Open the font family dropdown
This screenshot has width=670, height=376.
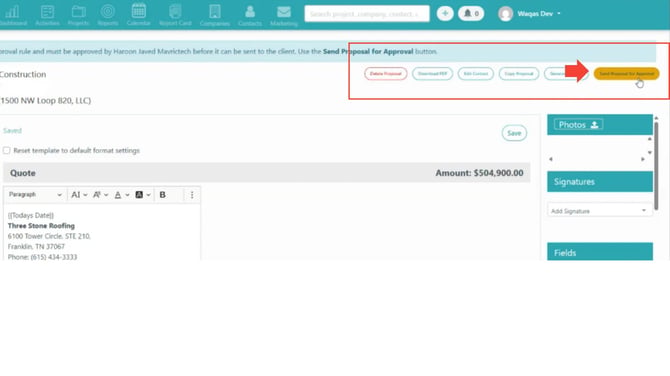[100, 195]
